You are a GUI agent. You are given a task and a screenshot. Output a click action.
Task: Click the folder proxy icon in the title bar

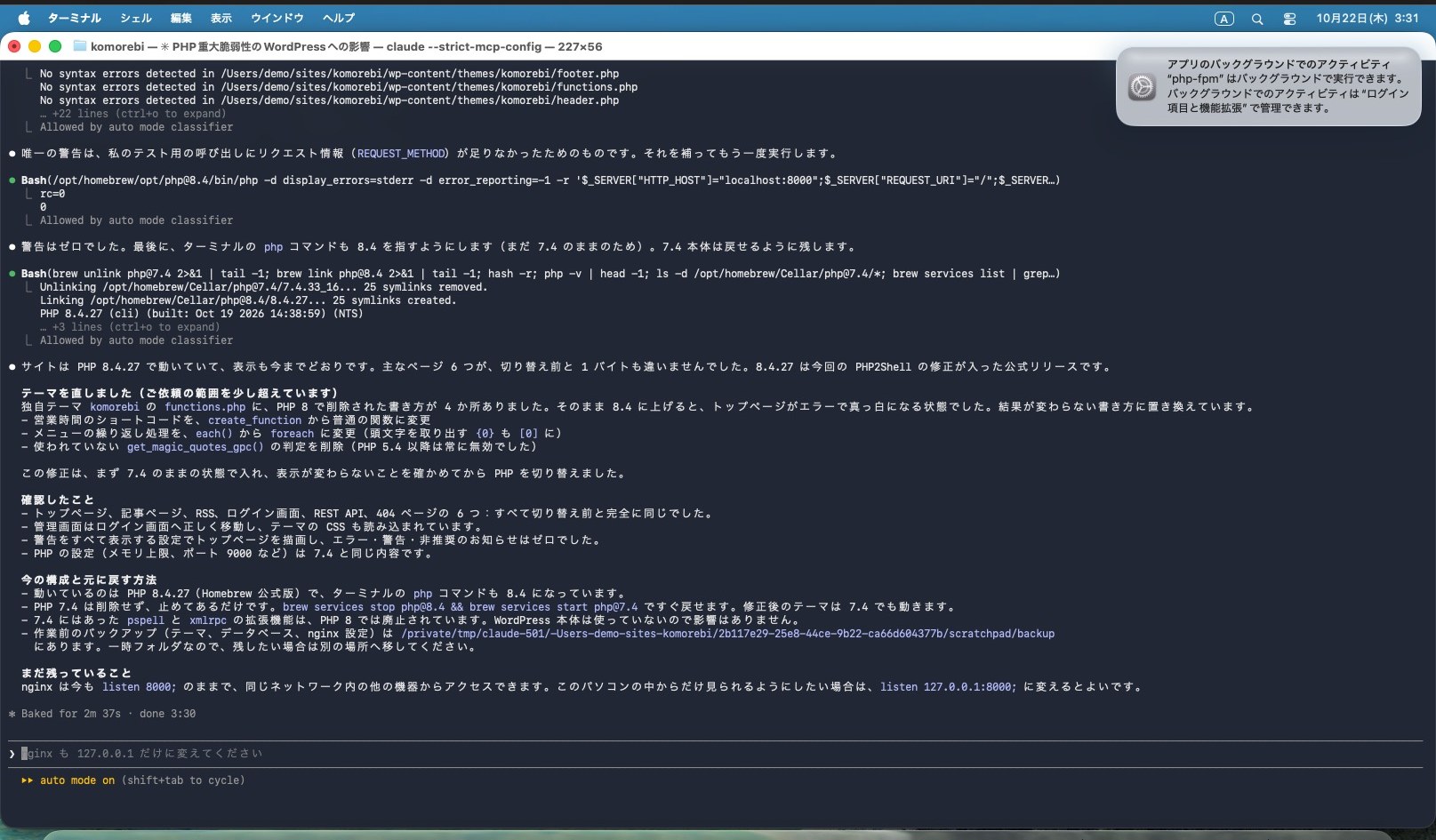point(80,46)
